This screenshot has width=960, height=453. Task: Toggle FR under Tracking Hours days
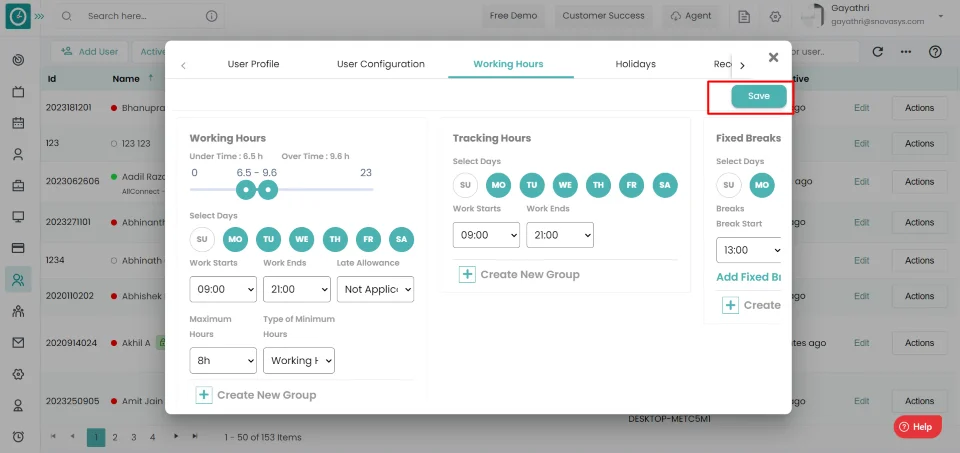pos(632,185)
